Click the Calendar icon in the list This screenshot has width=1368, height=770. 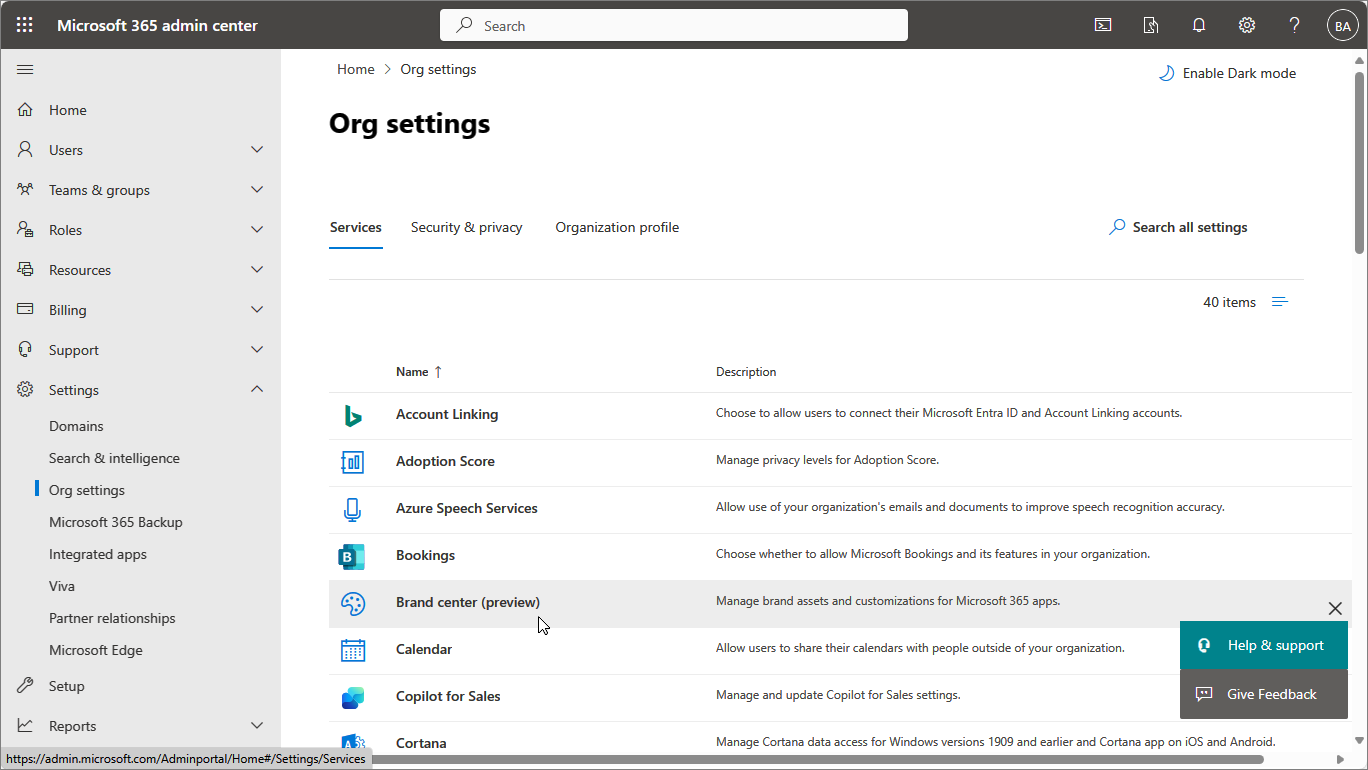(352, 650)
